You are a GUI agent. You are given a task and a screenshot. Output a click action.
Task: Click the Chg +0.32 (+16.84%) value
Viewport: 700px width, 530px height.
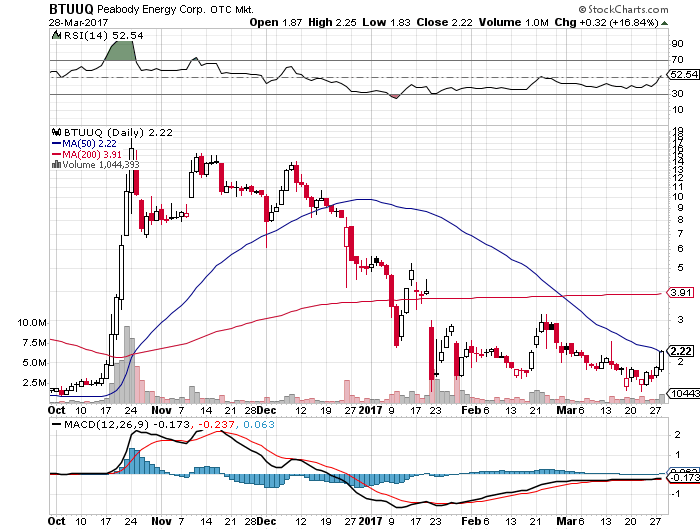tap(607, 22)
